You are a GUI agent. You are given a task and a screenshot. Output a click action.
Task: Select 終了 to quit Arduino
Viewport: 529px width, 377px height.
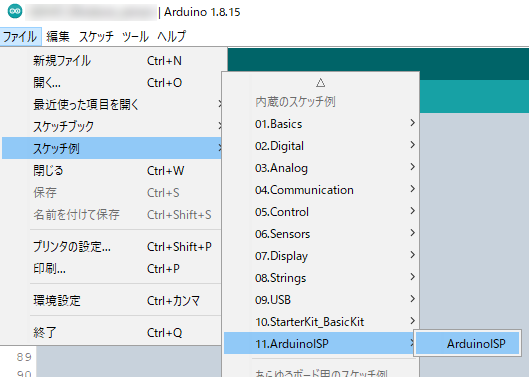[x=112, y=332]
